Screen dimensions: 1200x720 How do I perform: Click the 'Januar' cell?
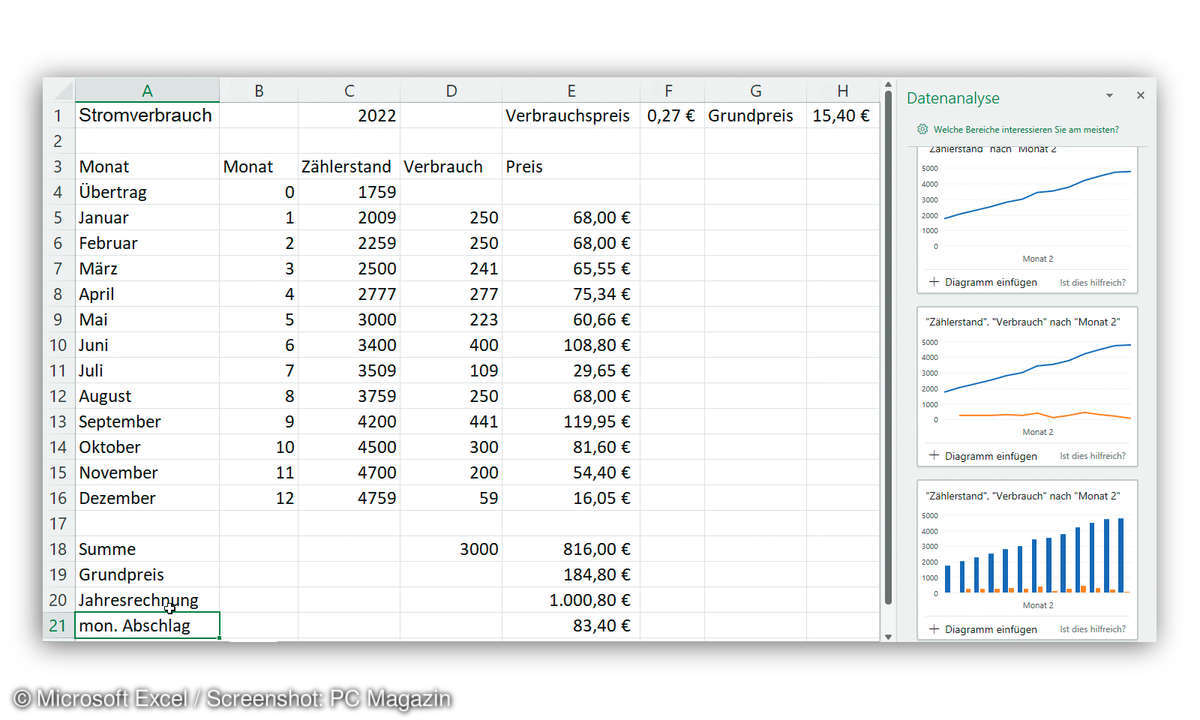147,217
